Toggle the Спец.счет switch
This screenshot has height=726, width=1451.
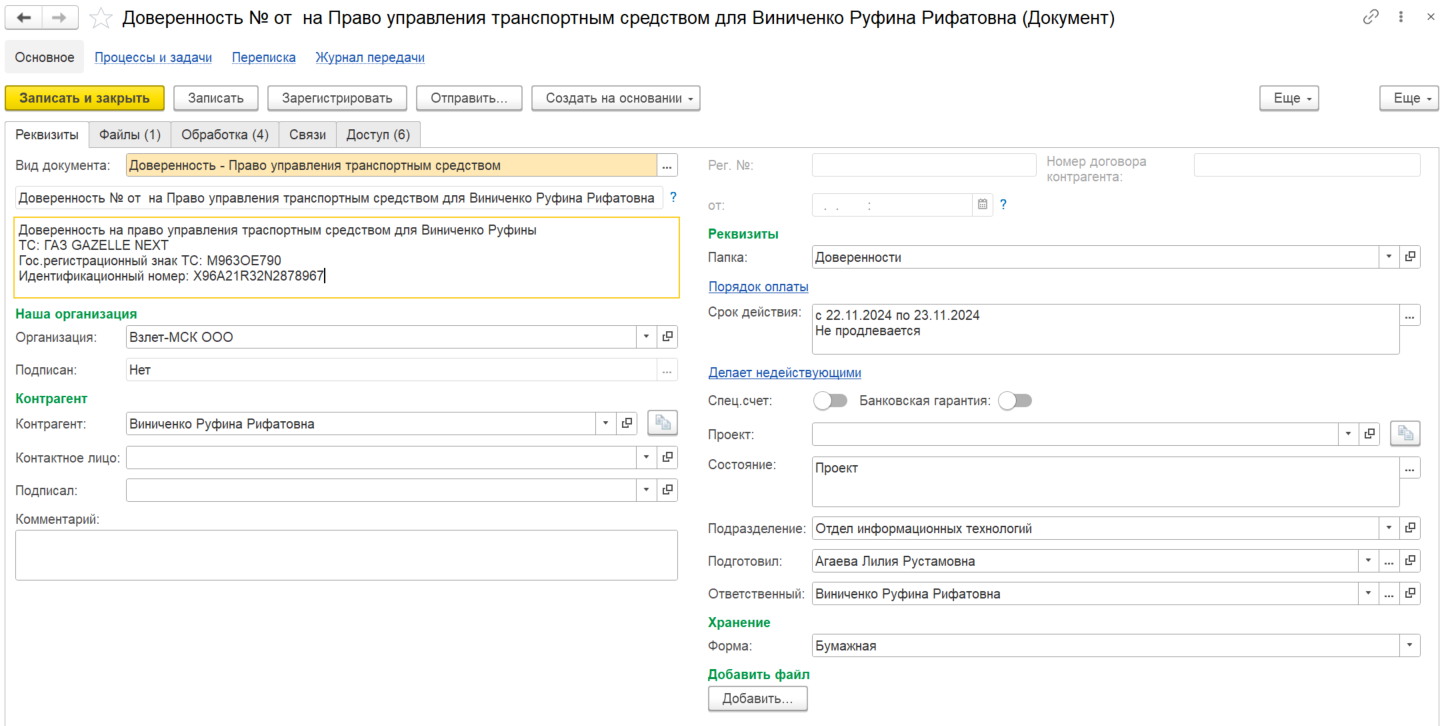(x=830, y=401)
